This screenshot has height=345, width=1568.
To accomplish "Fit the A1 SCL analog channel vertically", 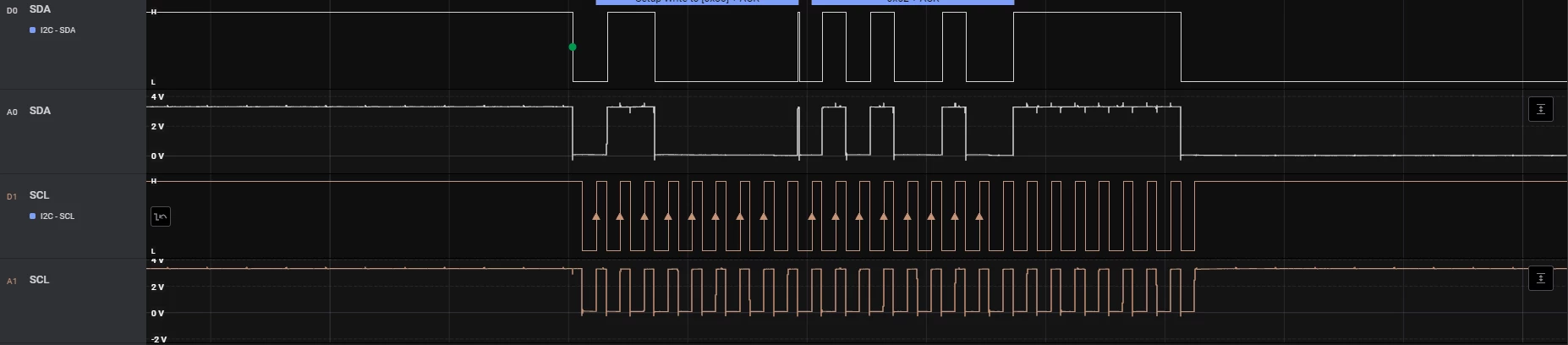I will [x=1541, y=278].
